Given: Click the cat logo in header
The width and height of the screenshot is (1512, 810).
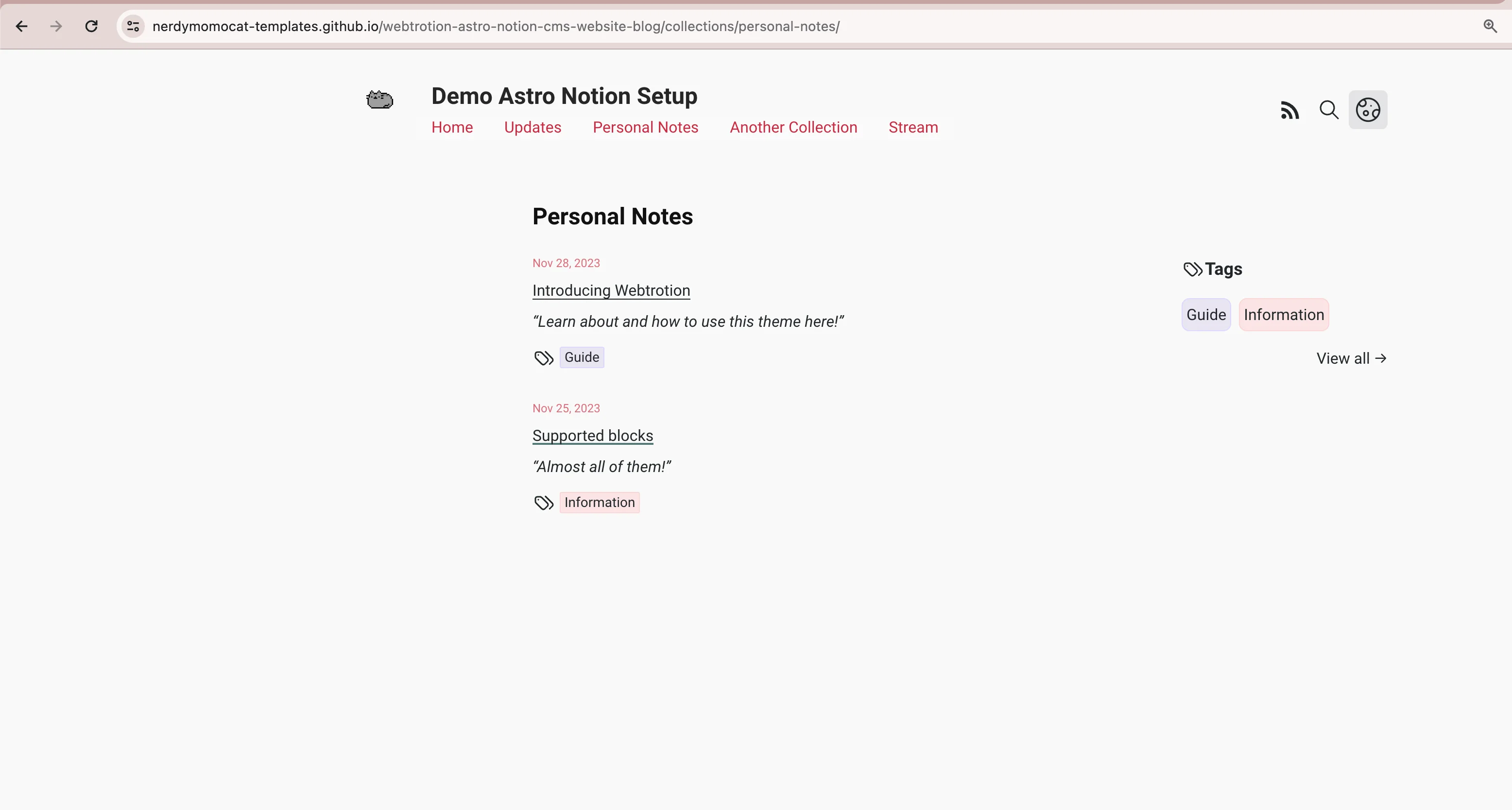Looking at the screenshot, I should point(380,100).
